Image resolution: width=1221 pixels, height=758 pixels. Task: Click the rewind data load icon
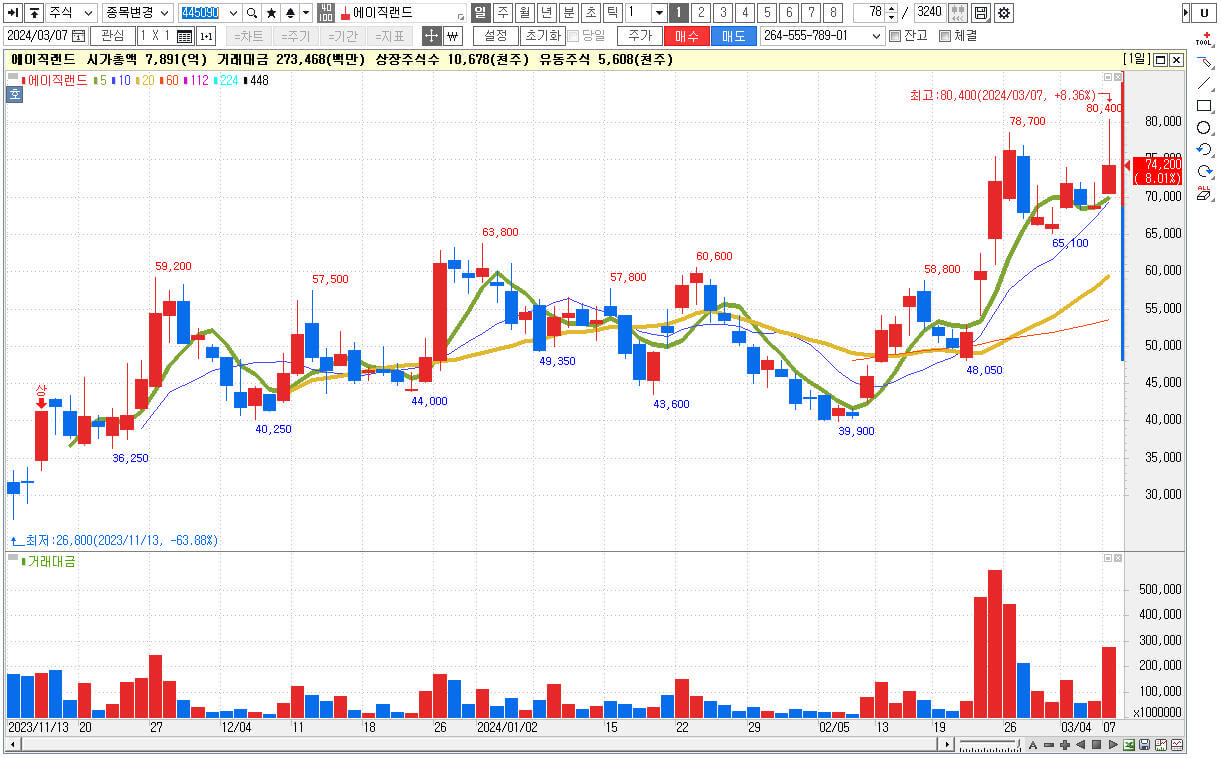957,13
